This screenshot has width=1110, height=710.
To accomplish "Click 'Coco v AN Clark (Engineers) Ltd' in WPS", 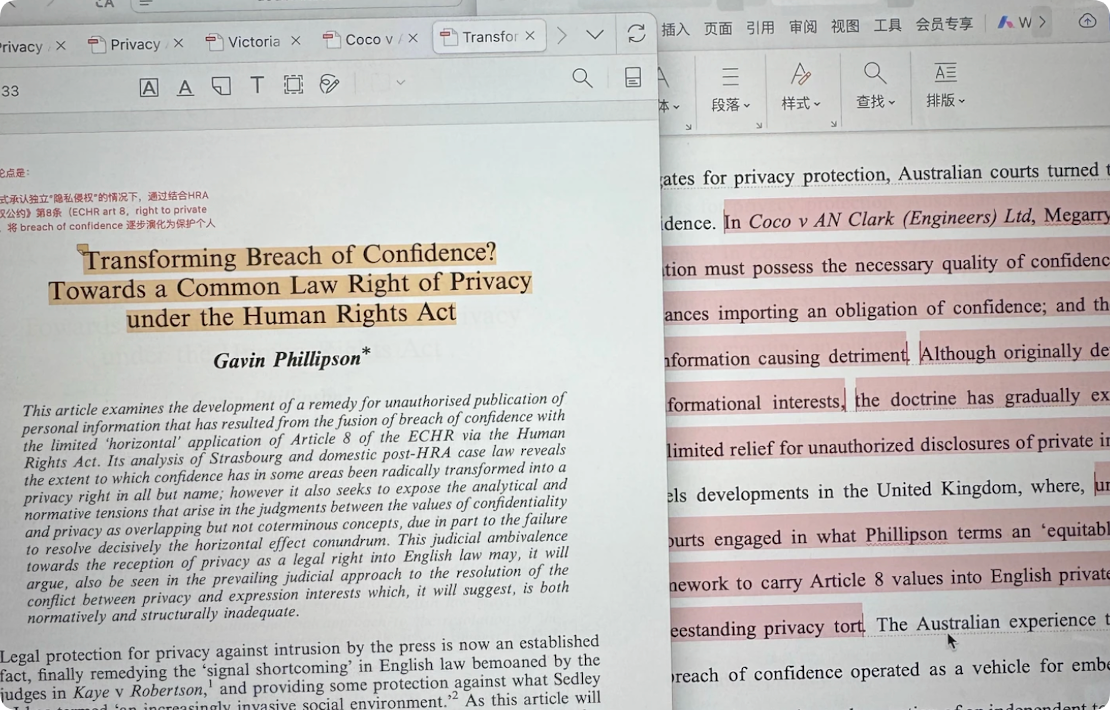I will pyautogui.click(x=891, y=219).
